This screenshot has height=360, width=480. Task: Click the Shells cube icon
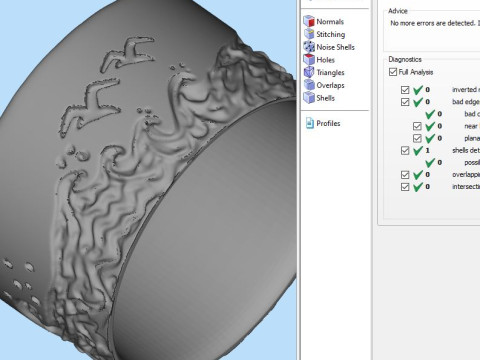pyautogui.click(x=309, y=98)
